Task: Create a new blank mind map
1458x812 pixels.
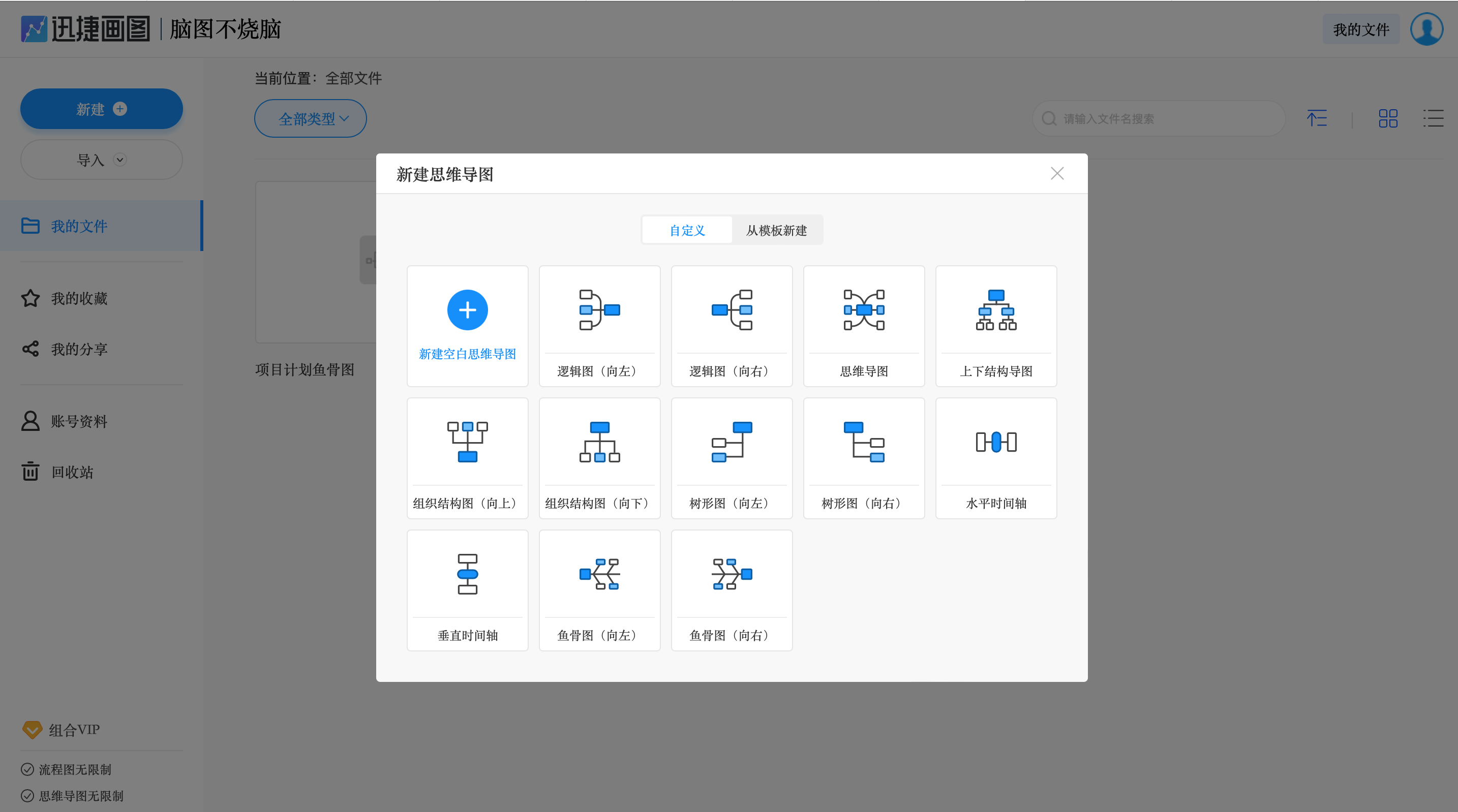Action: tap(467, 325)
